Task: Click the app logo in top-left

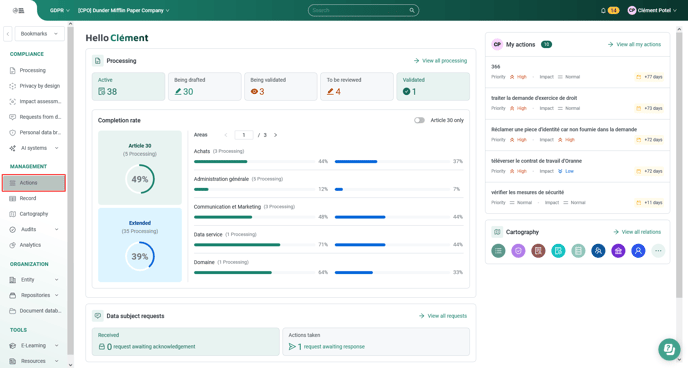Action: click(18, 11)
